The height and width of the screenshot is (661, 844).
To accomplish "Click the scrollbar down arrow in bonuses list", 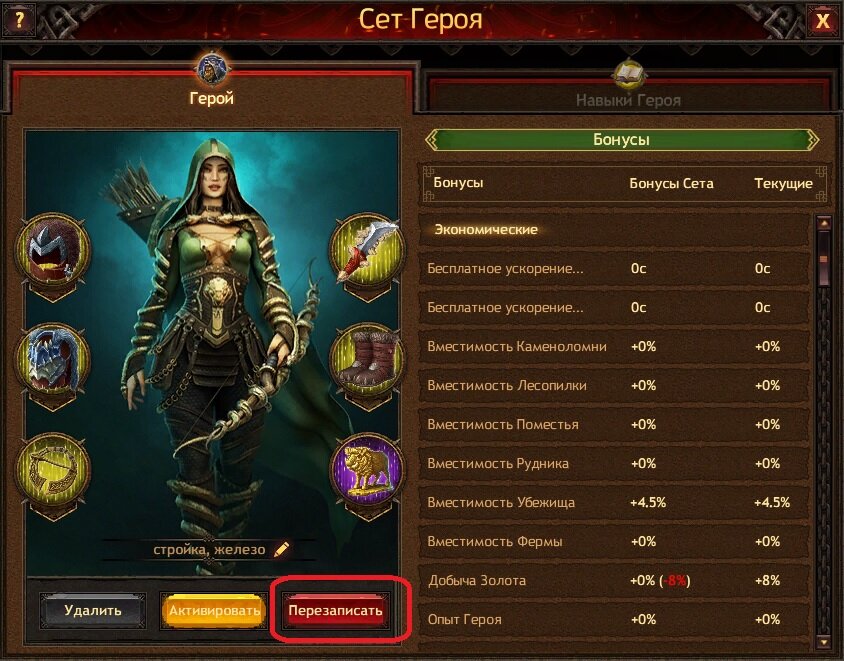I will (x=824, y=641).
